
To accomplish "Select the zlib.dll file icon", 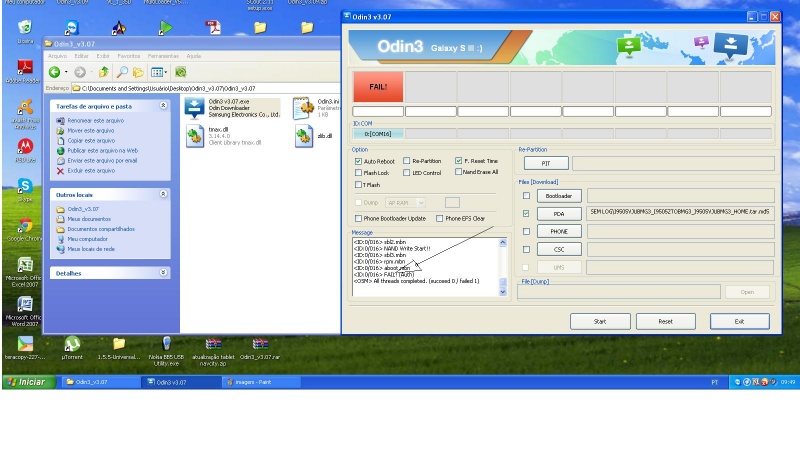I will [x=304, y=137].
